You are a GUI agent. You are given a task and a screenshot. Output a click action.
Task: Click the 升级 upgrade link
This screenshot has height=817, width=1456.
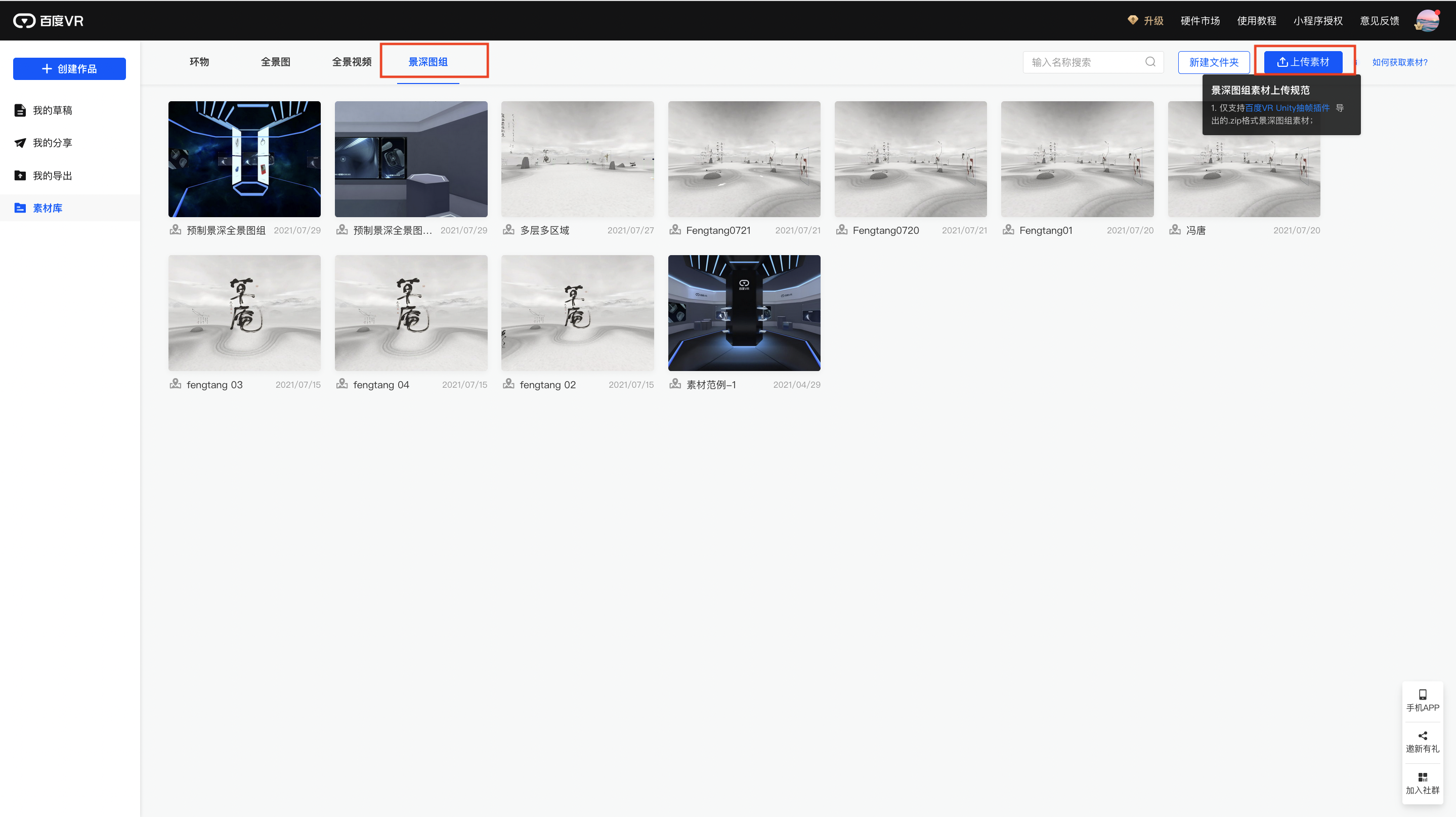click(1153, 21)
